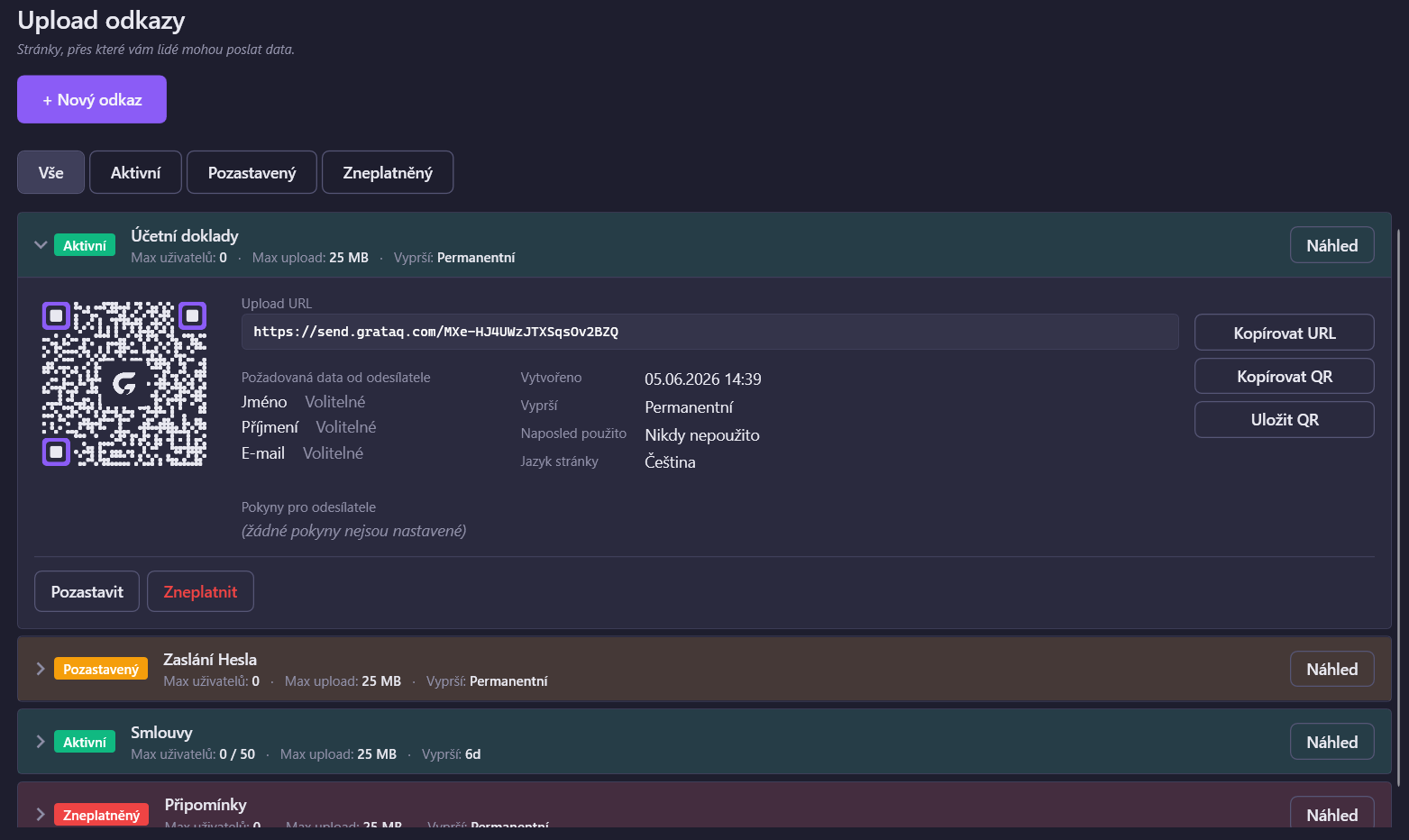
Task: Click the Smlouvy title
Action: coord(161,732)
